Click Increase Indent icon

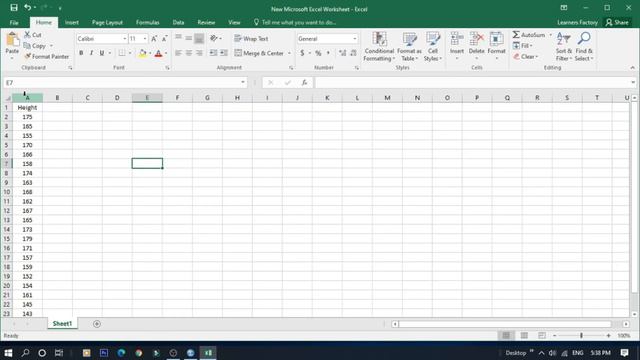coord(224,53)
